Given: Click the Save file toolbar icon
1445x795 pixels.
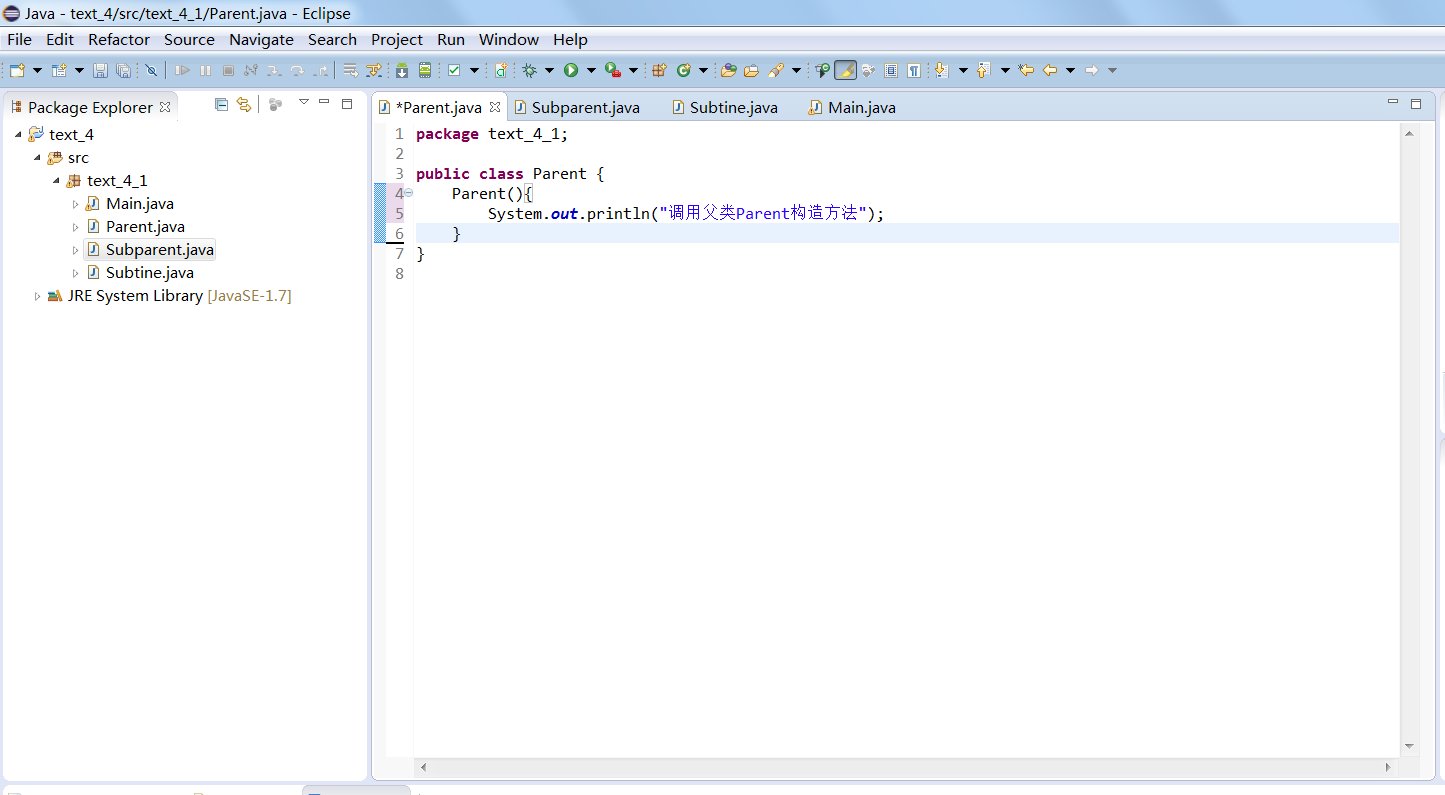Looking at the screenshot, I should [x=100, y=70].
